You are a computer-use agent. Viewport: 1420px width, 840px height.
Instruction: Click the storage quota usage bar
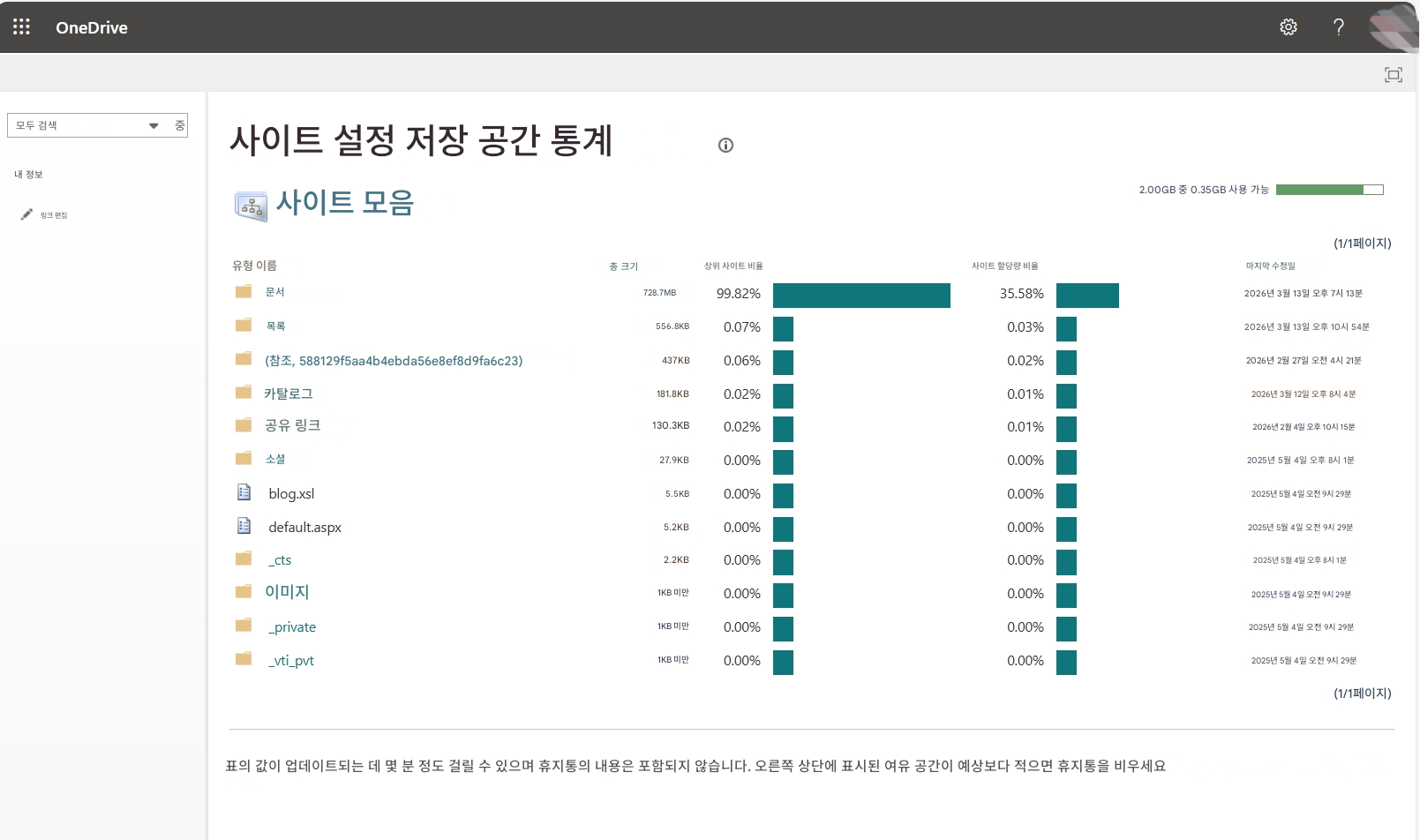tap(1330, 190)
